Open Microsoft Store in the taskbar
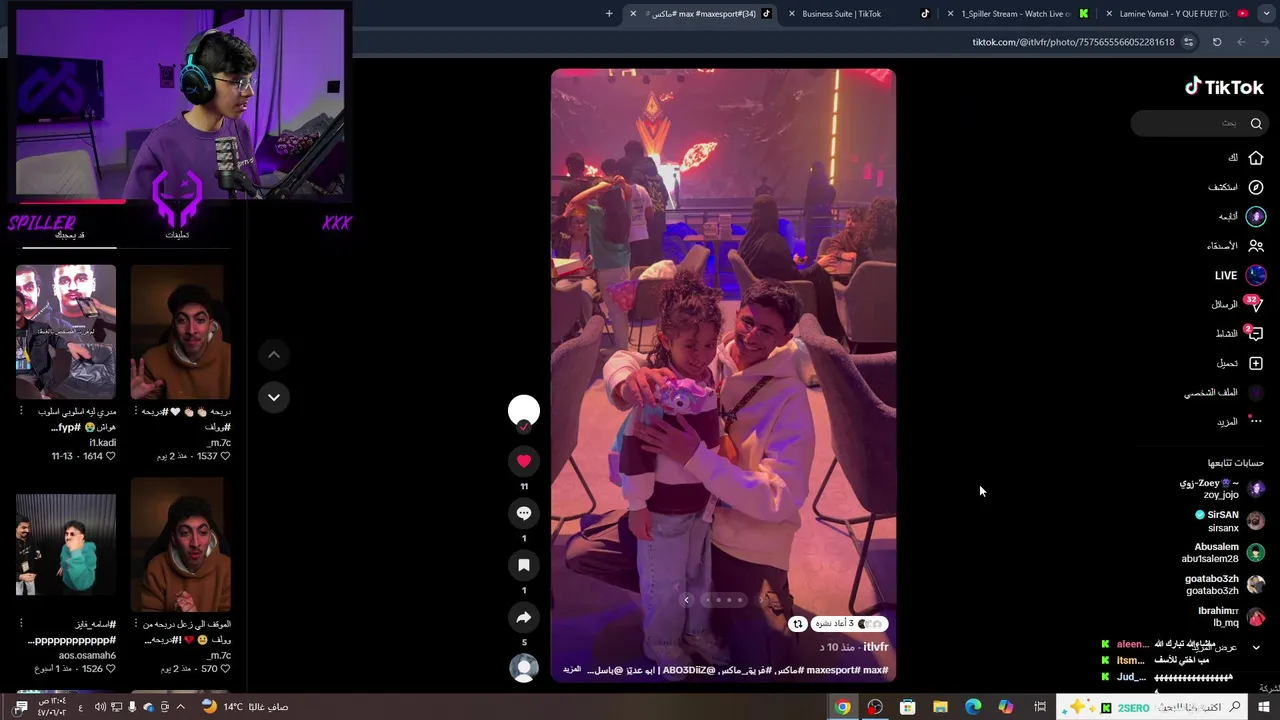1280x720 pixels. coord(908,707)
